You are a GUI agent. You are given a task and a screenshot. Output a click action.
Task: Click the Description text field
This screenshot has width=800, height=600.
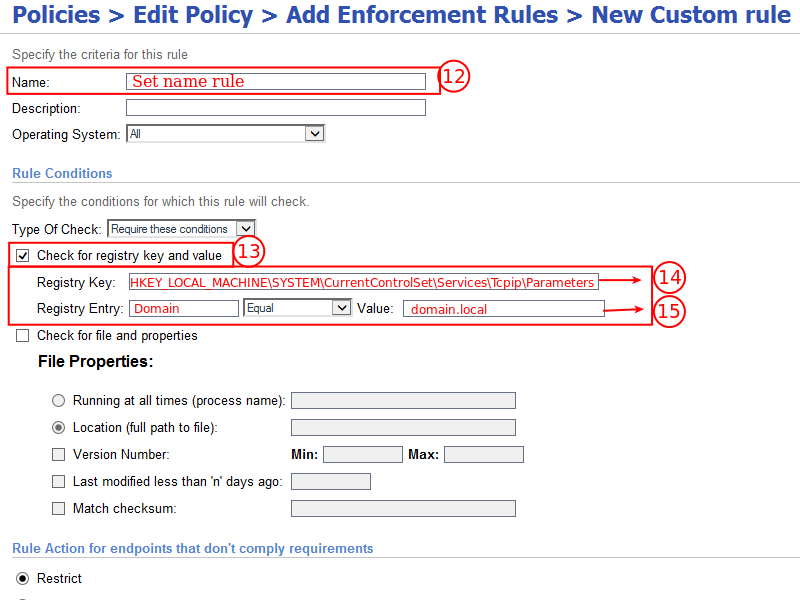point(276,108)
